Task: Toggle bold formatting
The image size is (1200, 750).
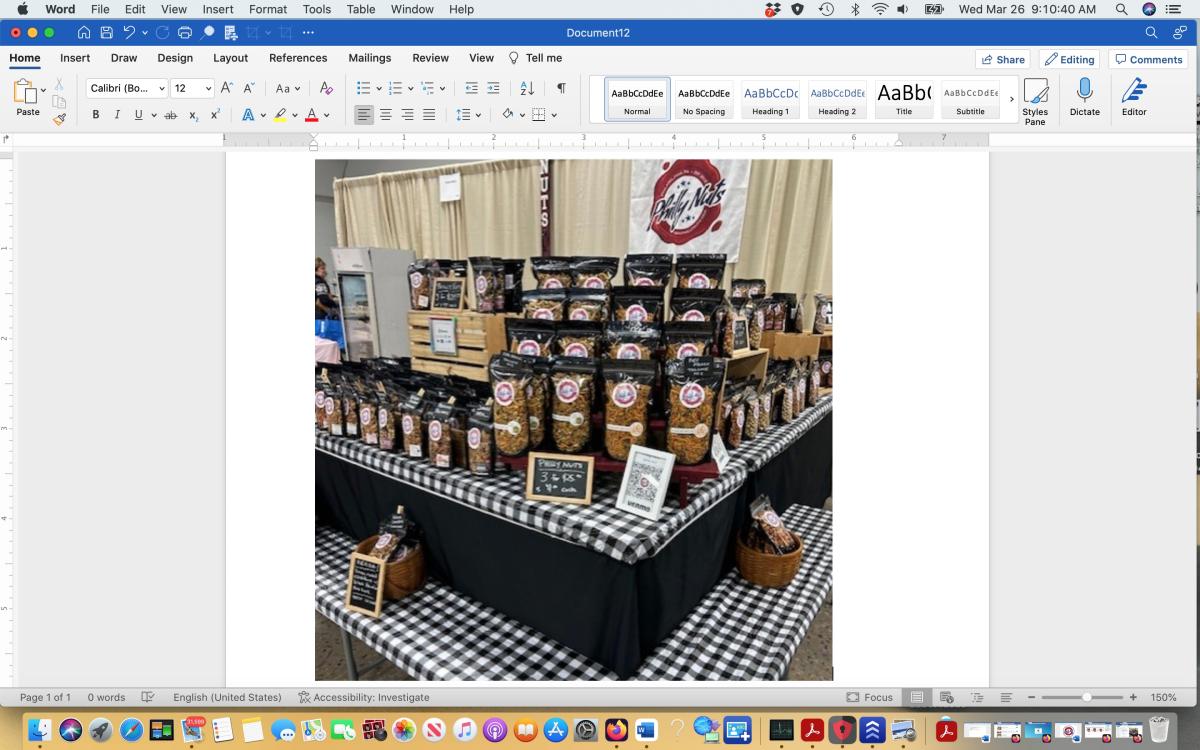Action: (96, 115)
